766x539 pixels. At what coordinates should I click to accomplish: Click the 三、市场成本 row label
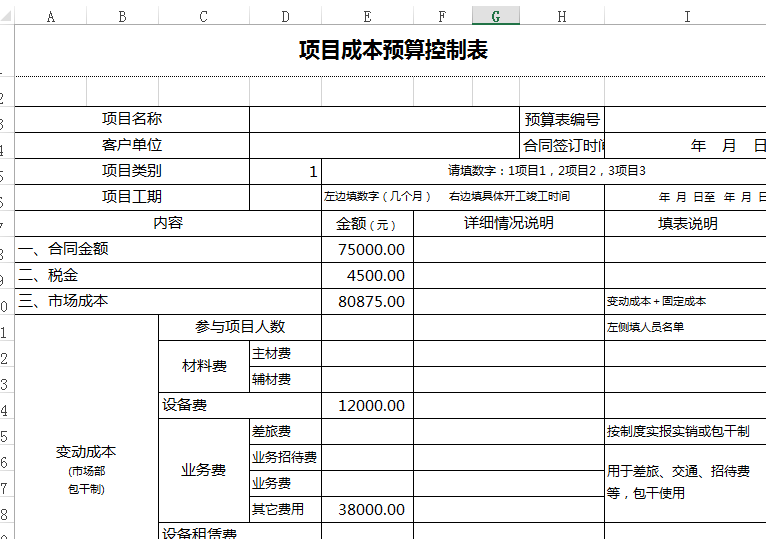[x=168, y=301]
